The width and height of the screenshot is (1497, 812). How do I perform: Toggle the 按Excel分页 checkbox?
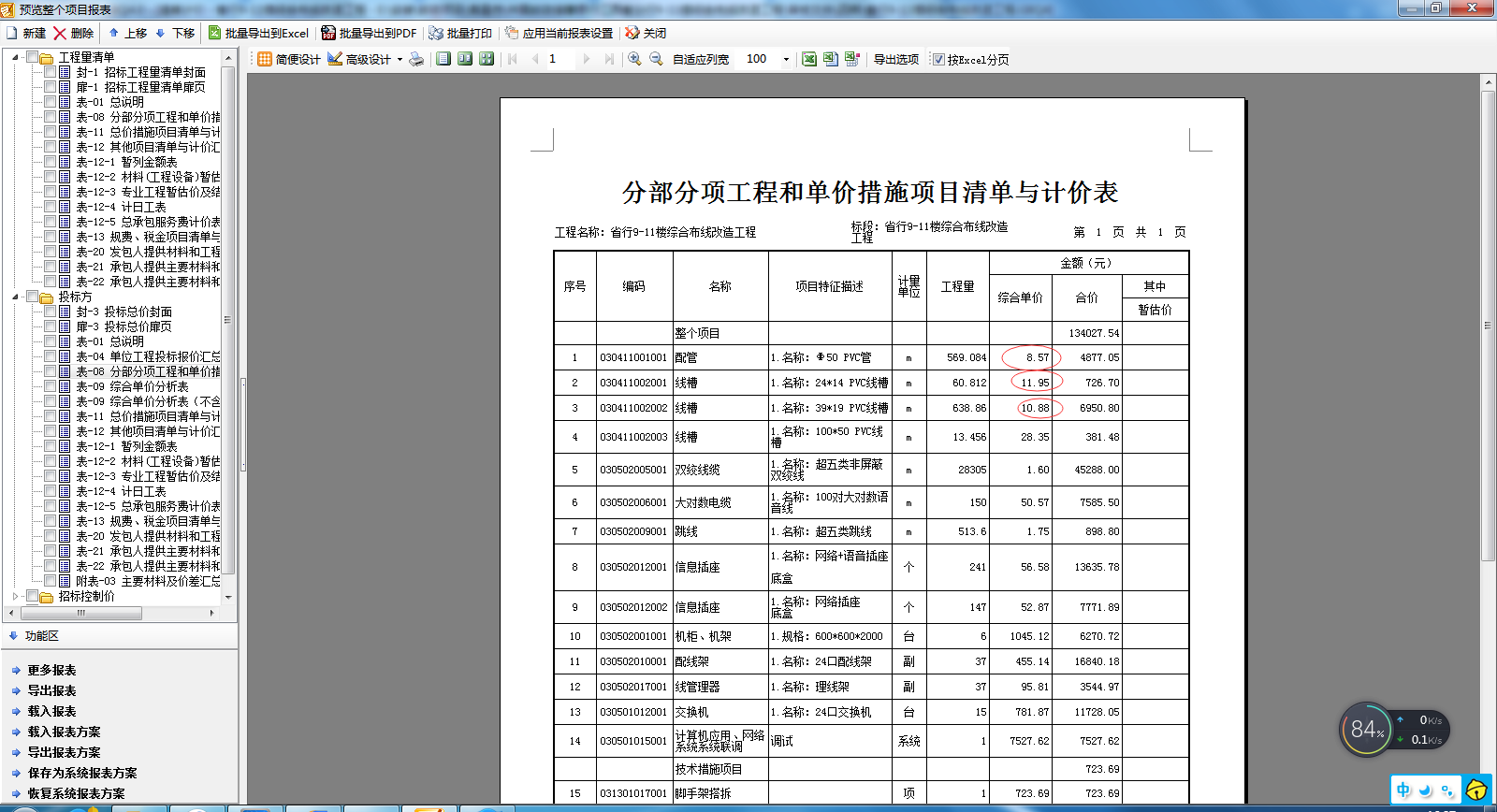938,59
